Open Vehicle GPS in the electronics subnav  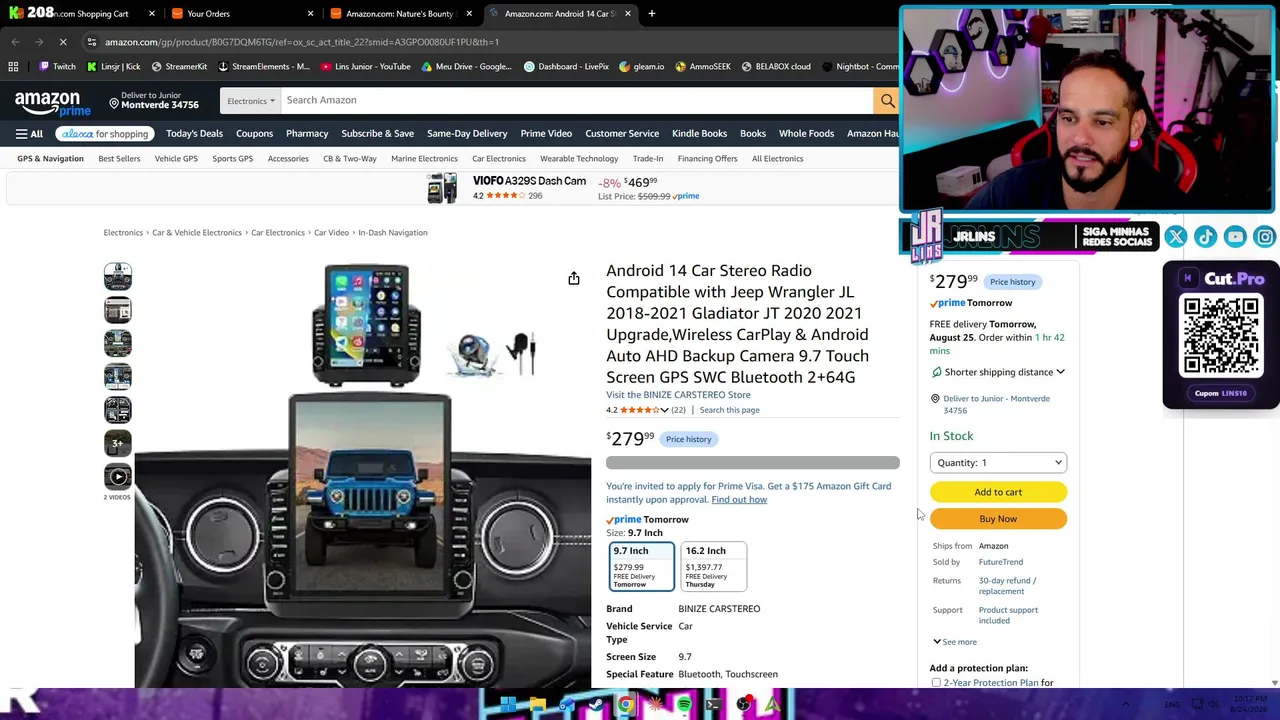[176, 158]
